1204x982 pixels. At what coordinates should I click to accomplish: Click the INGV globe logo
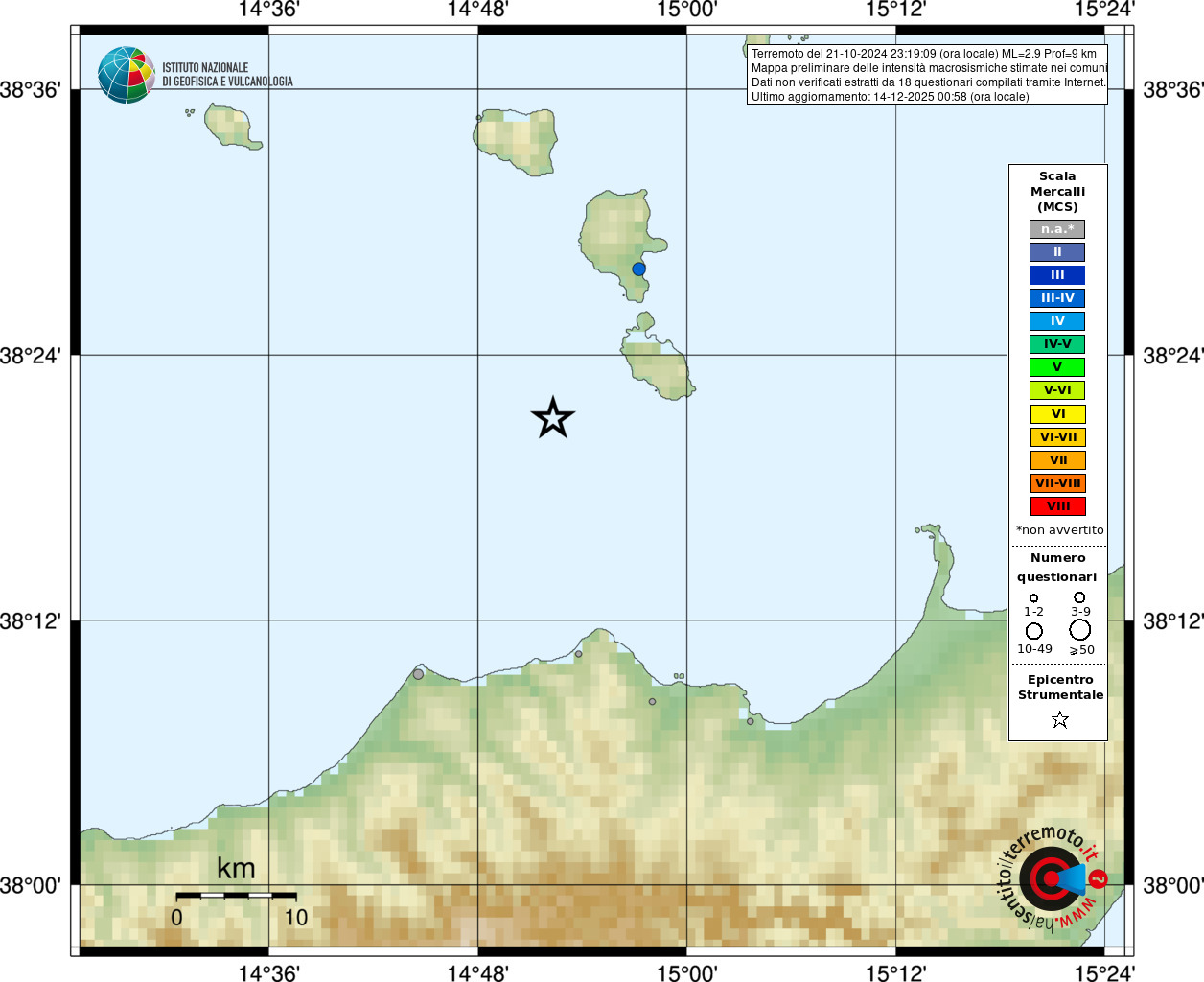point(127,75)
